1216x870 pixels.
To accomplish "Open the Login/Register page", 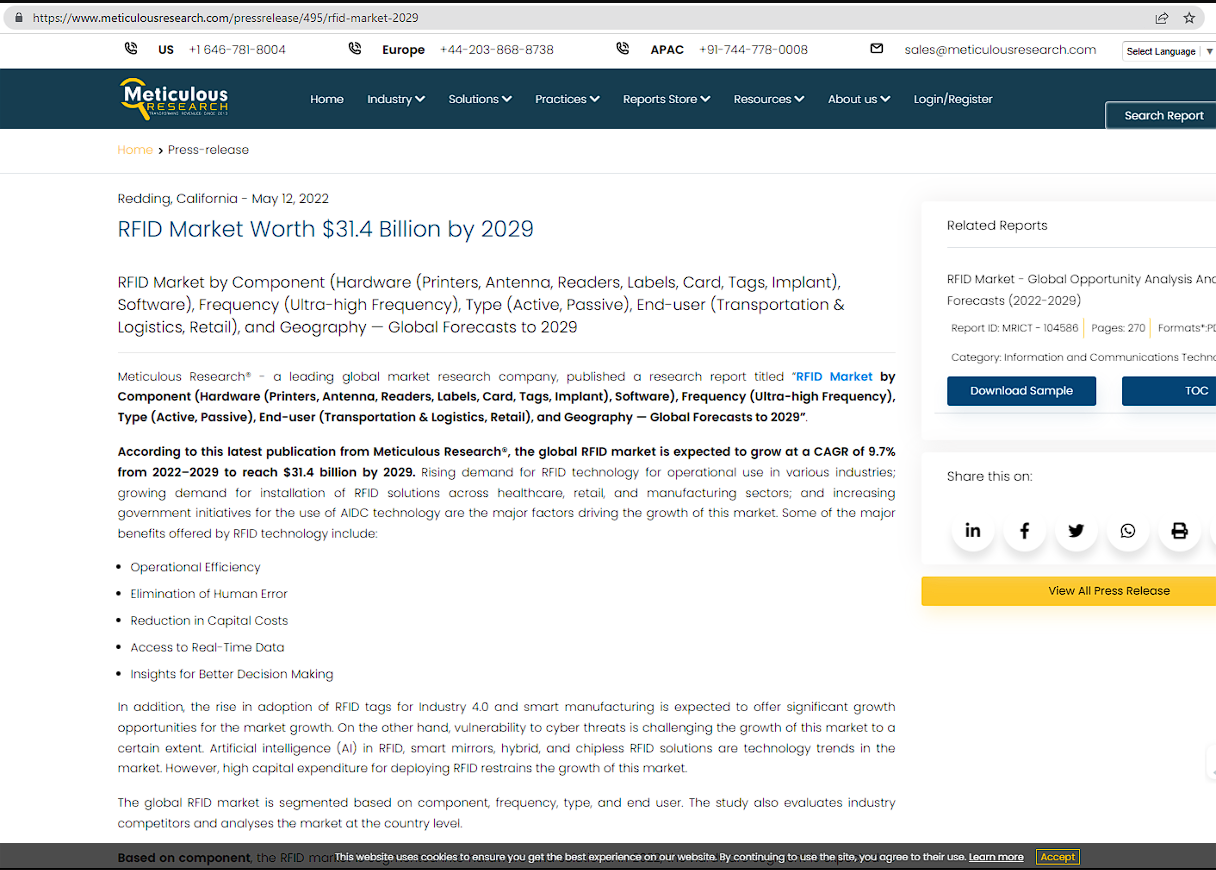I will [x=953, y=99].
